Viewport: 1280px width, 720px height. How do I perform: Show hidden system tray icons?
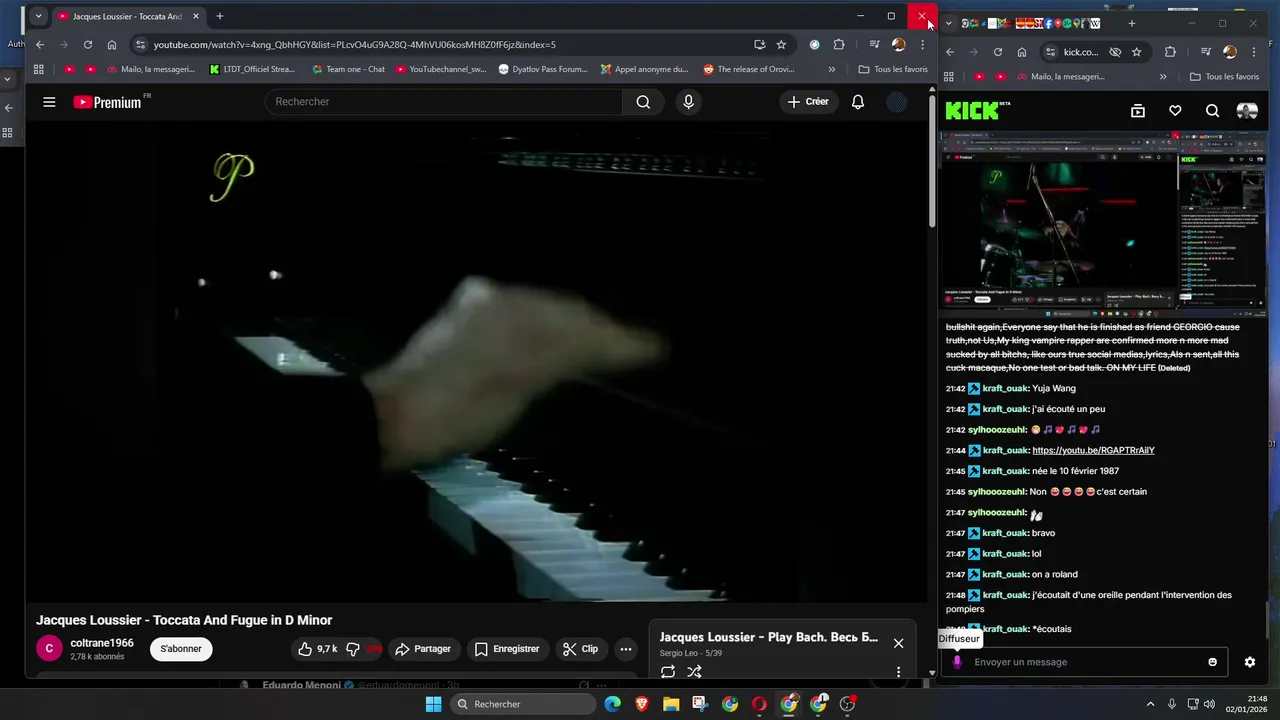[1150, 704]
